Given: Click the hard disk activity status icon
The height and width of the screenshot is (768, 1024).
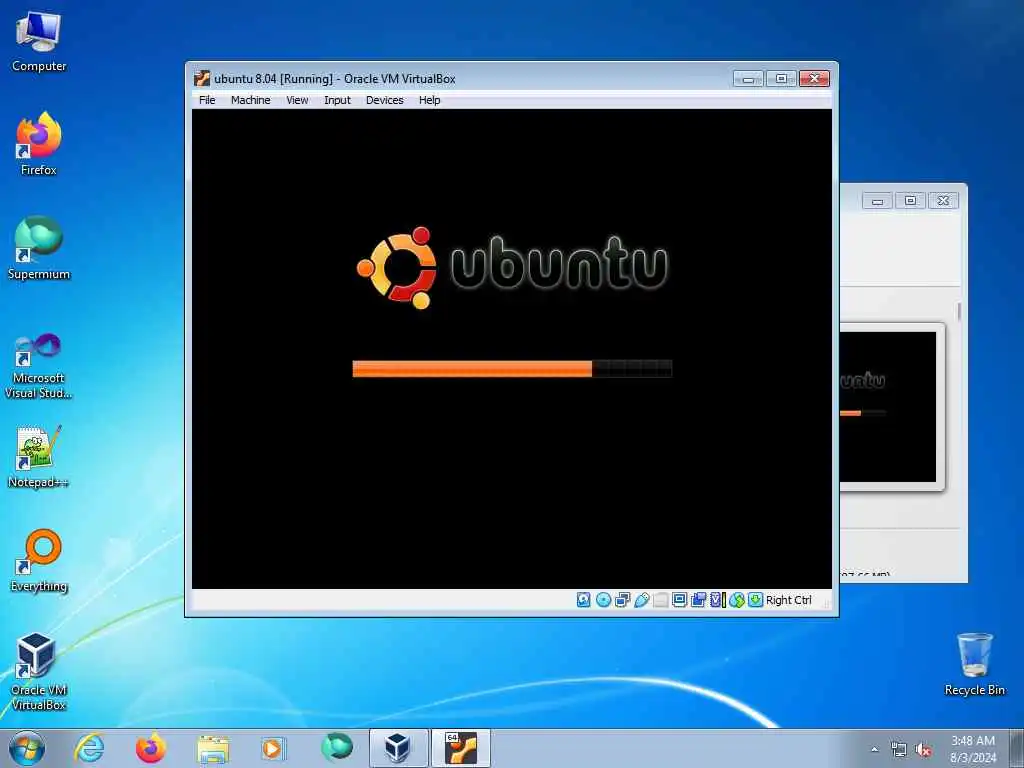Looking at the screenshot, I should [x=584, y=600].
